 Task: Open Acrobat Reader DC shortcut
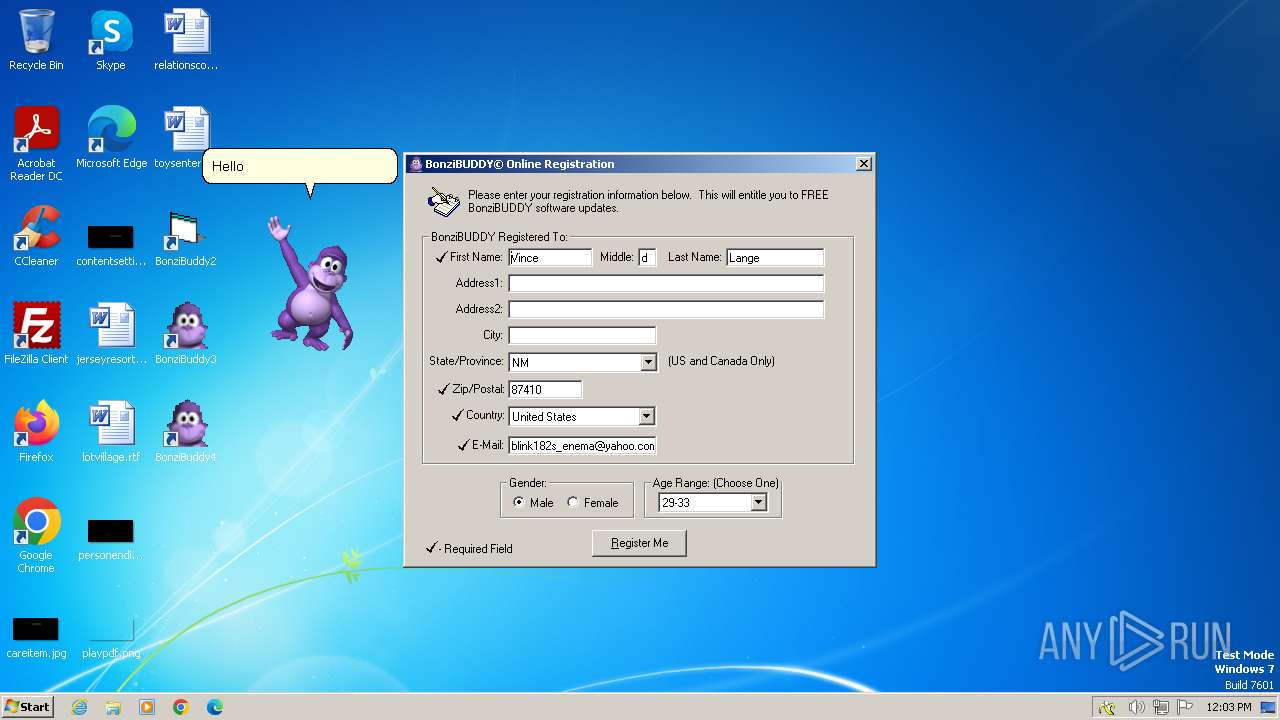click(x=36, y=143)
